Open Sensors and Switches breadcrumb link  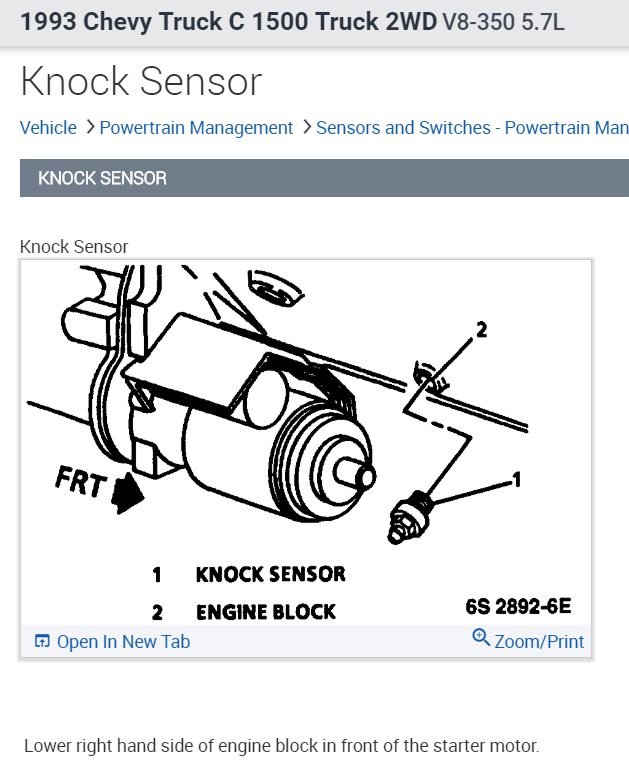click(x=472, y=128)
